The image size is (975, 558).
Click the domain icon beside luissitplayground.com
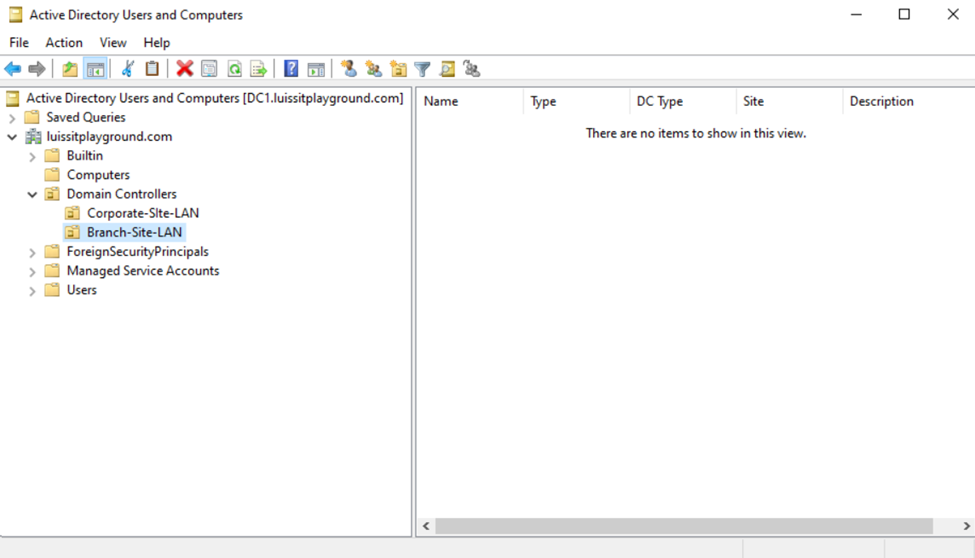(33, 137)
